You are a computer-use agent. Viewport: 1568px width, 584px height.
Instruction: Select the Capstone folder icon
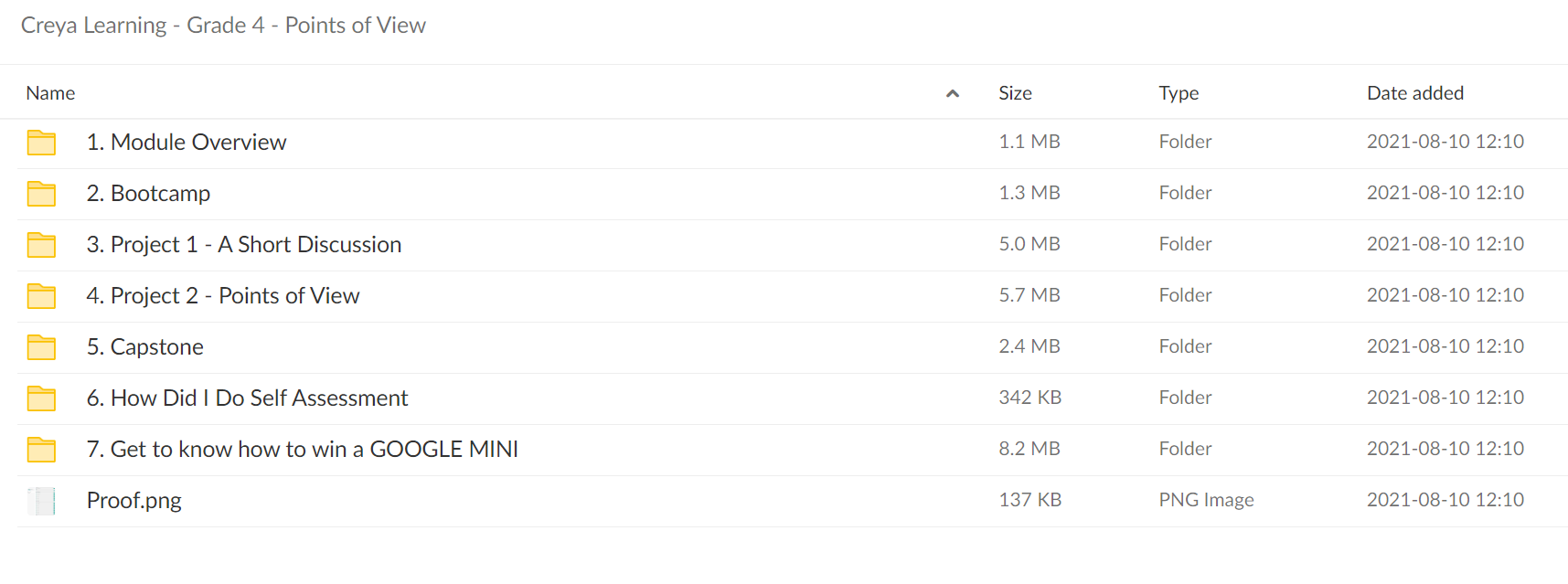[x=41, y=347]
